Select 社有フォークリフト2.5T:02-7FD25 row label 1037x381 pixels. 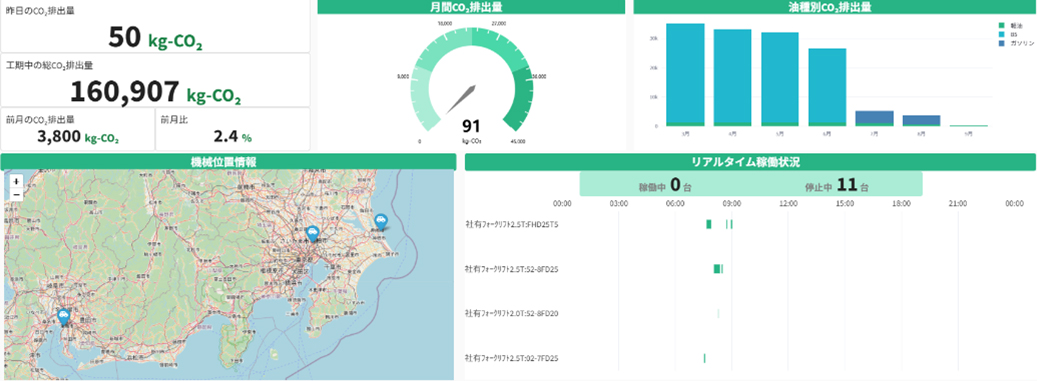[512, 358]
